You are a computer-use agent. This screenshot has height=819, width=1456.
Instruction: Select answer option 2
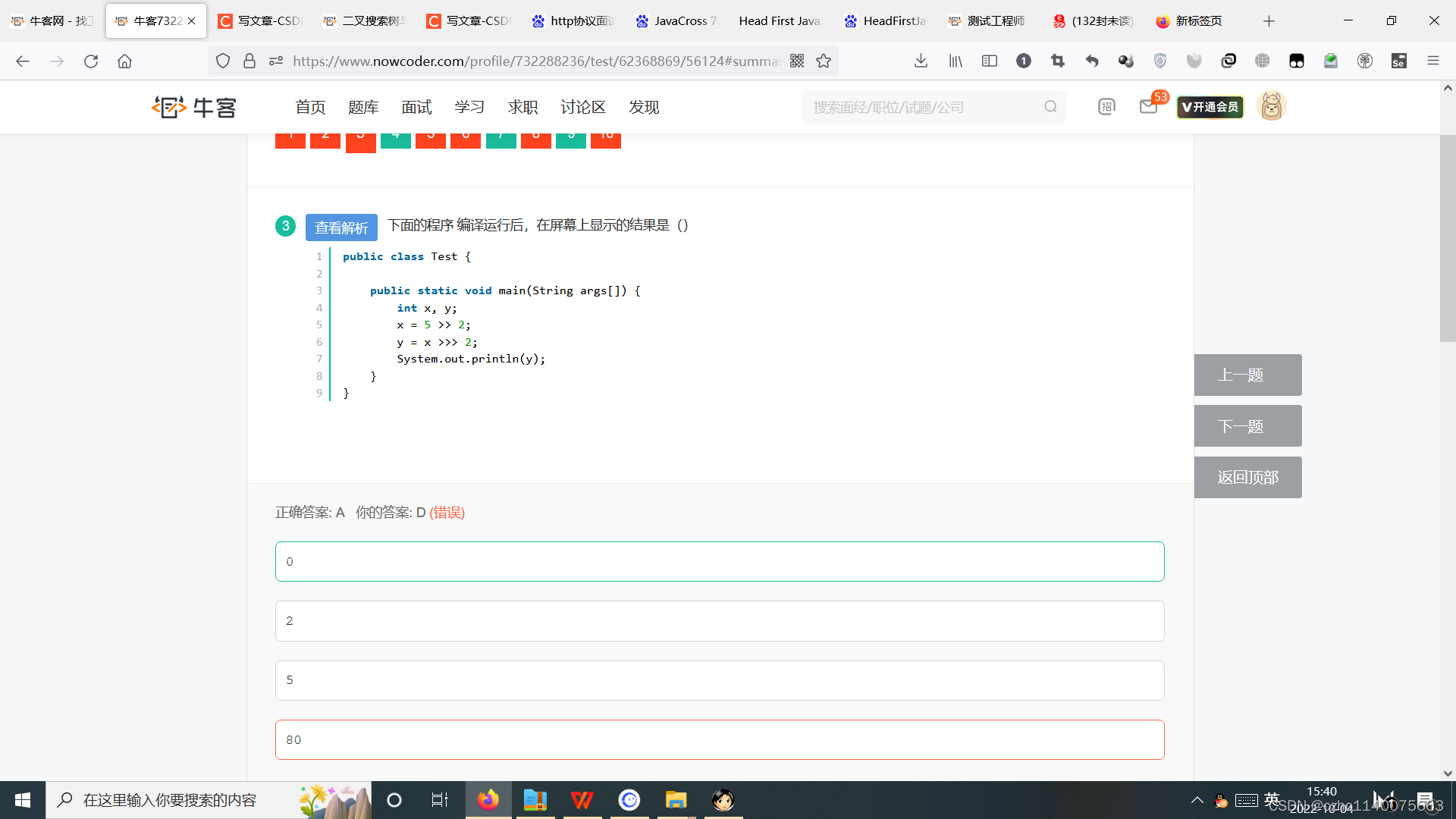tap(720, 621)
